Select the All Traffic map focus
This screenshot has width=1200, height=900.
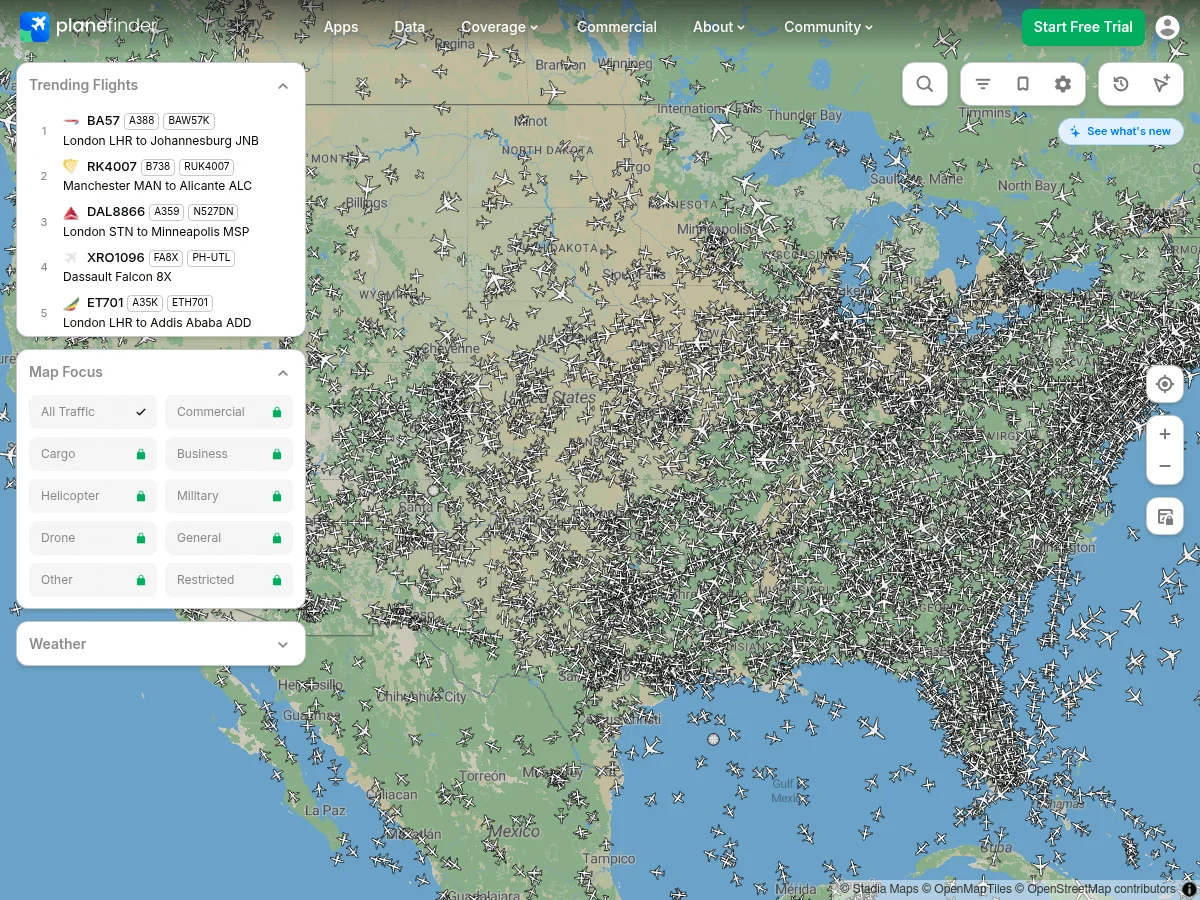point(93,412)
